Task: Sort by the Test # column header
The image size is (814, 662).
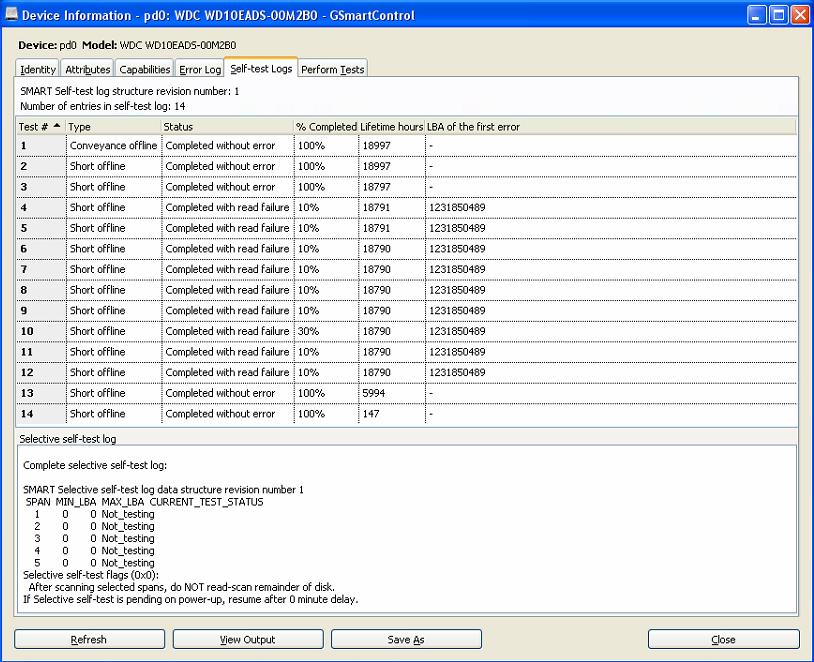Action: point(41,127)
